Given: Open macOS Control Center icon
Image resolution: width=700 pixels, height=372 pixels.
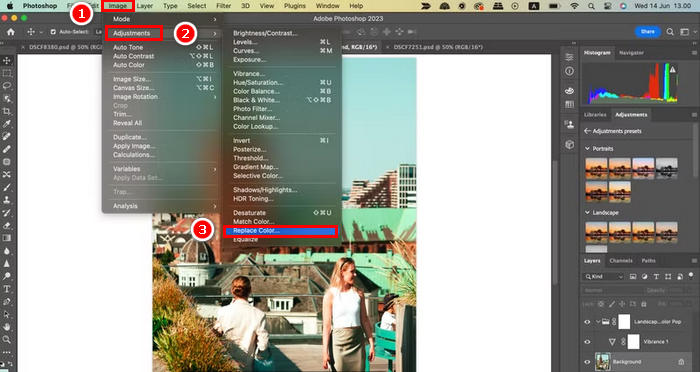Looking at the screenshot, I should click(x=607, y=6).
